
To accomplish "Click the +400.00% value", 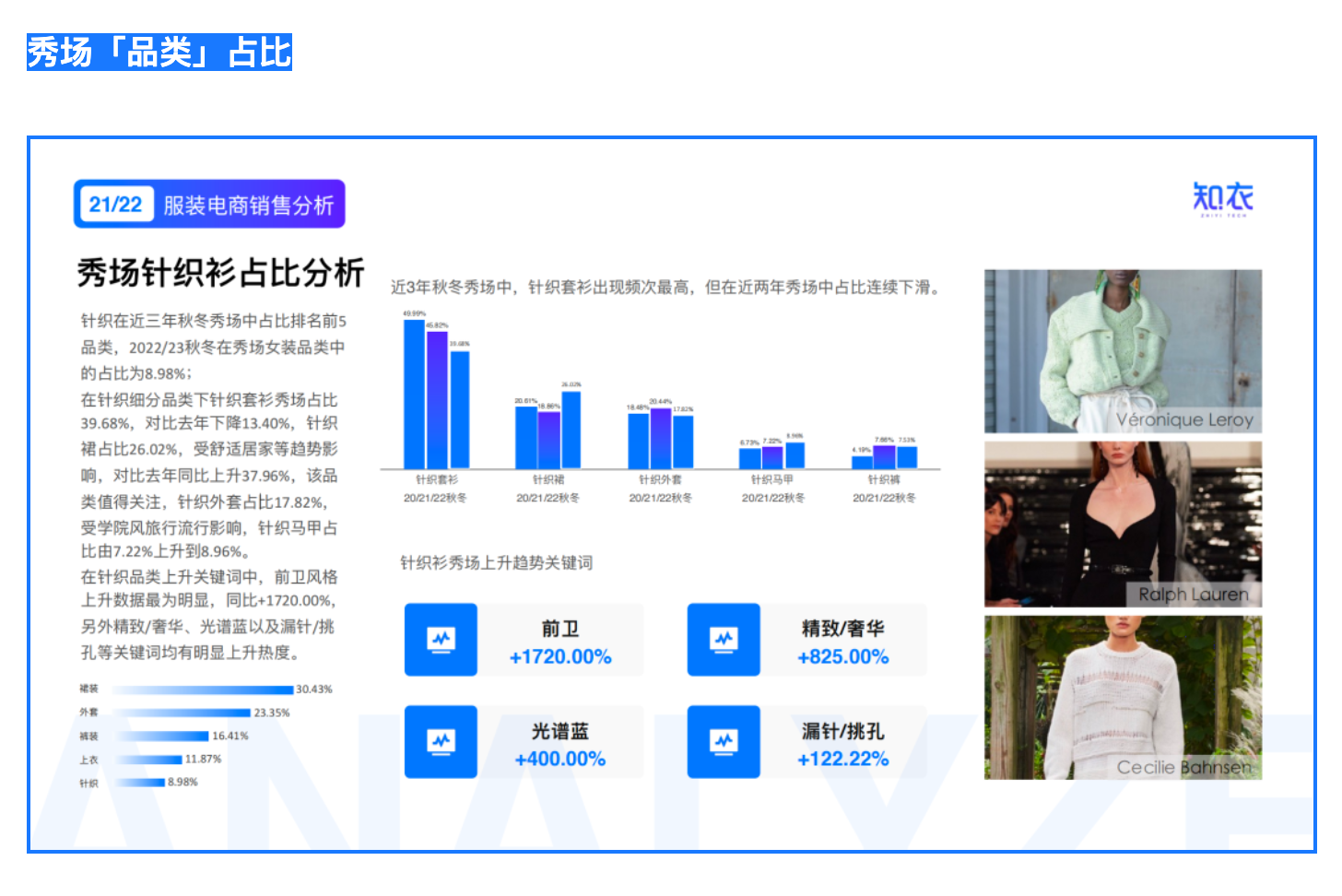I will [x=560, y=760].
